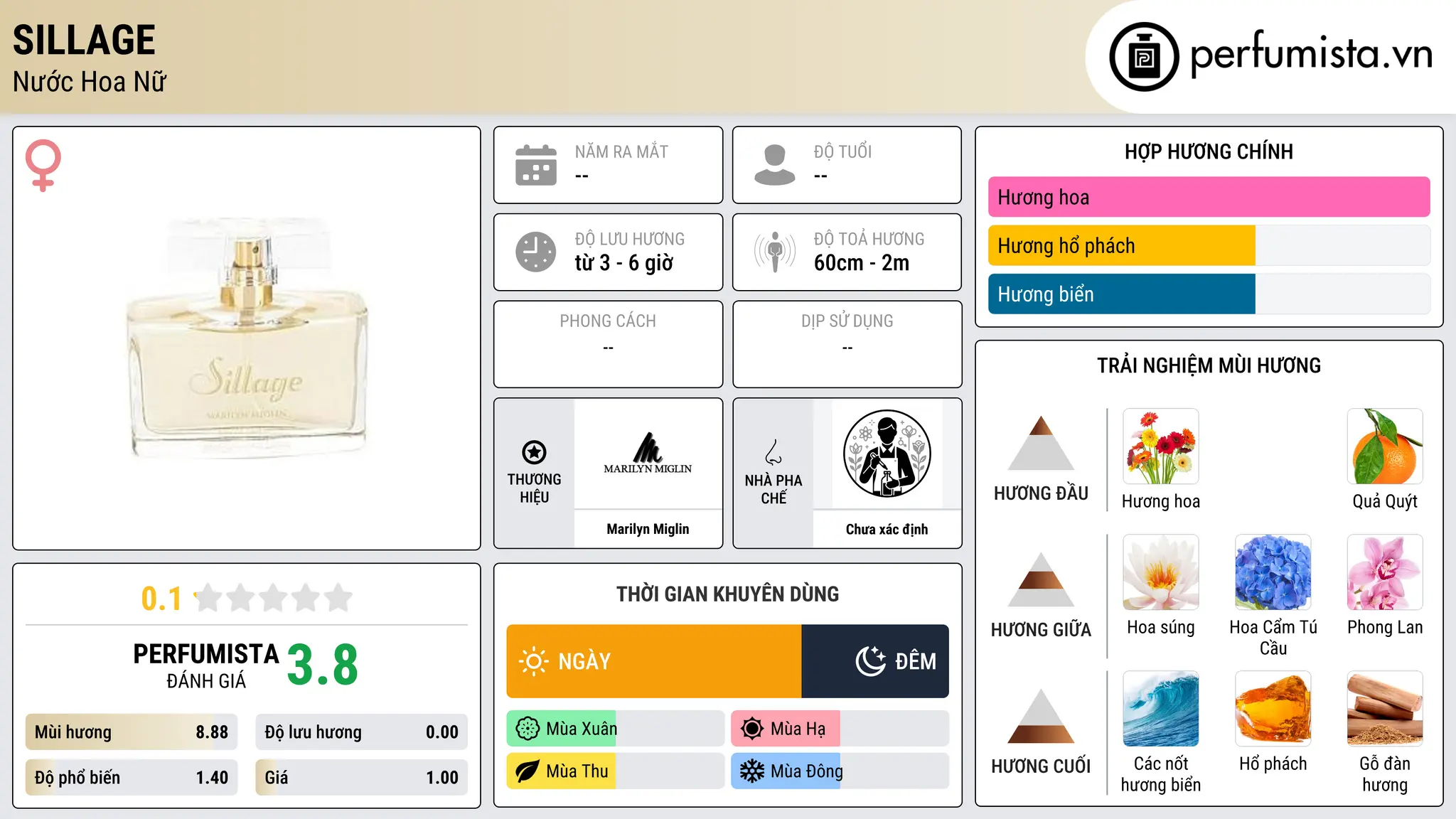The width and height of the screenshot is (1456, 819).
Task: Click the Trải nghiệm mùi hương heading
Action: coord(1209,365)
